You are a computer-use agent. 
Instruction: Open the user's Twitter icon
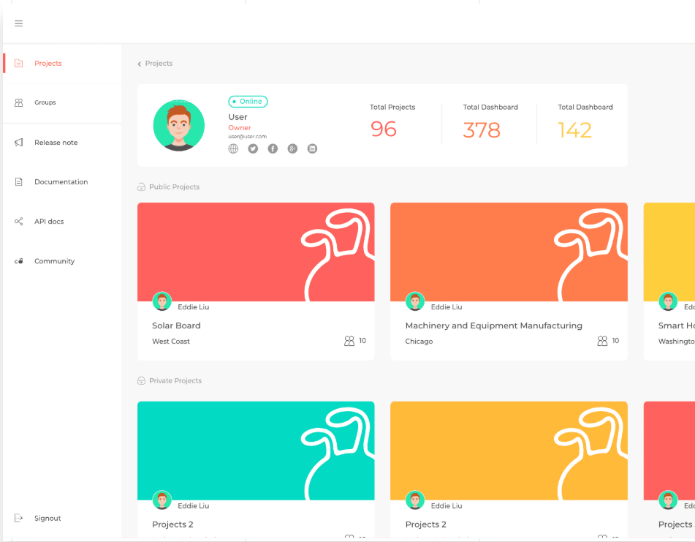(253, 148)
